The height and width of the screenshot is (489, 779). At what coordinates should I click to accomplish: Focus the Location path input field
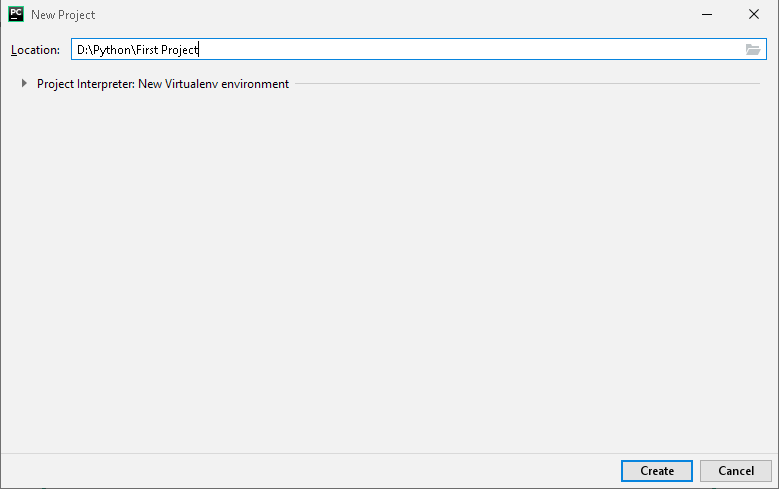[x=418, y=49]
